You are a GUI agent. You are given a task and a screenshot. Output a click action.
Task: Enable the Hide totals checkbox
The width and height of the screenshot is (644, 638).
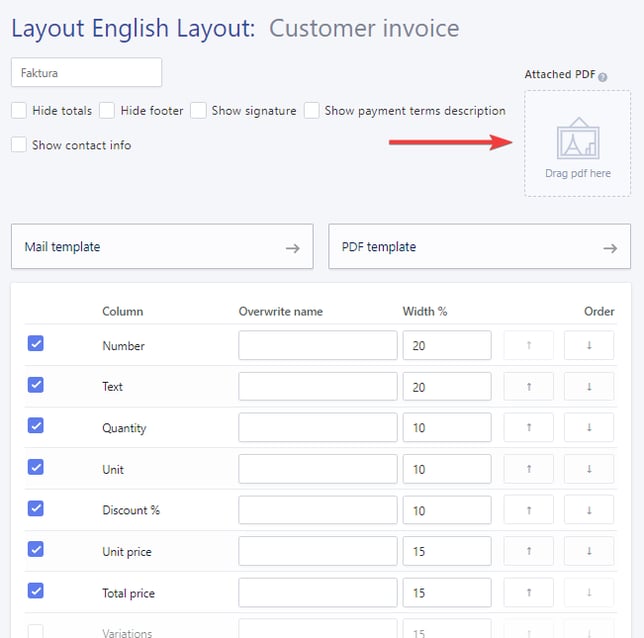(x=19, y=111)
